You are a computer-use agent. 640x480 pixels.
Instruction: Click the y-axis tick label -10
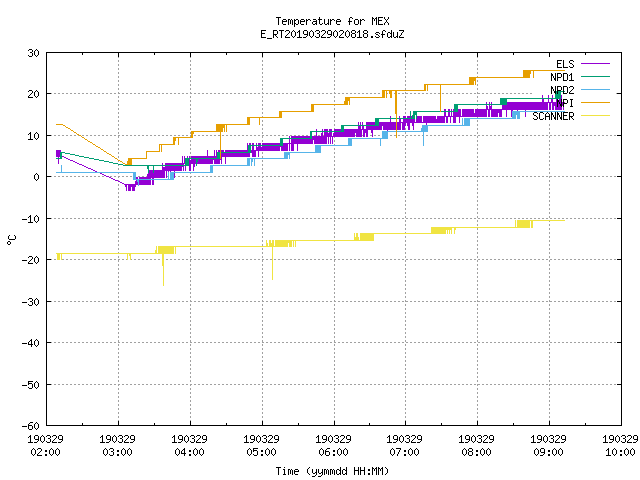[x=31, y=219]
